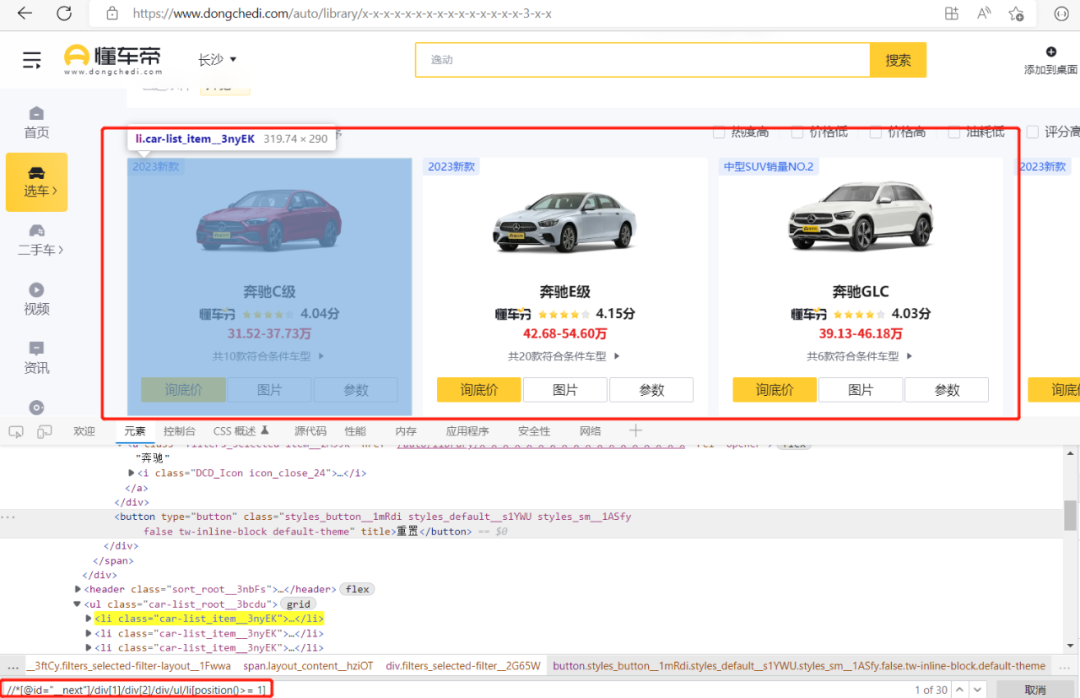Switch to the 控制台 DevTools tab
Viewport: 1080px width, 698px height.
click(x=179, y=431)
